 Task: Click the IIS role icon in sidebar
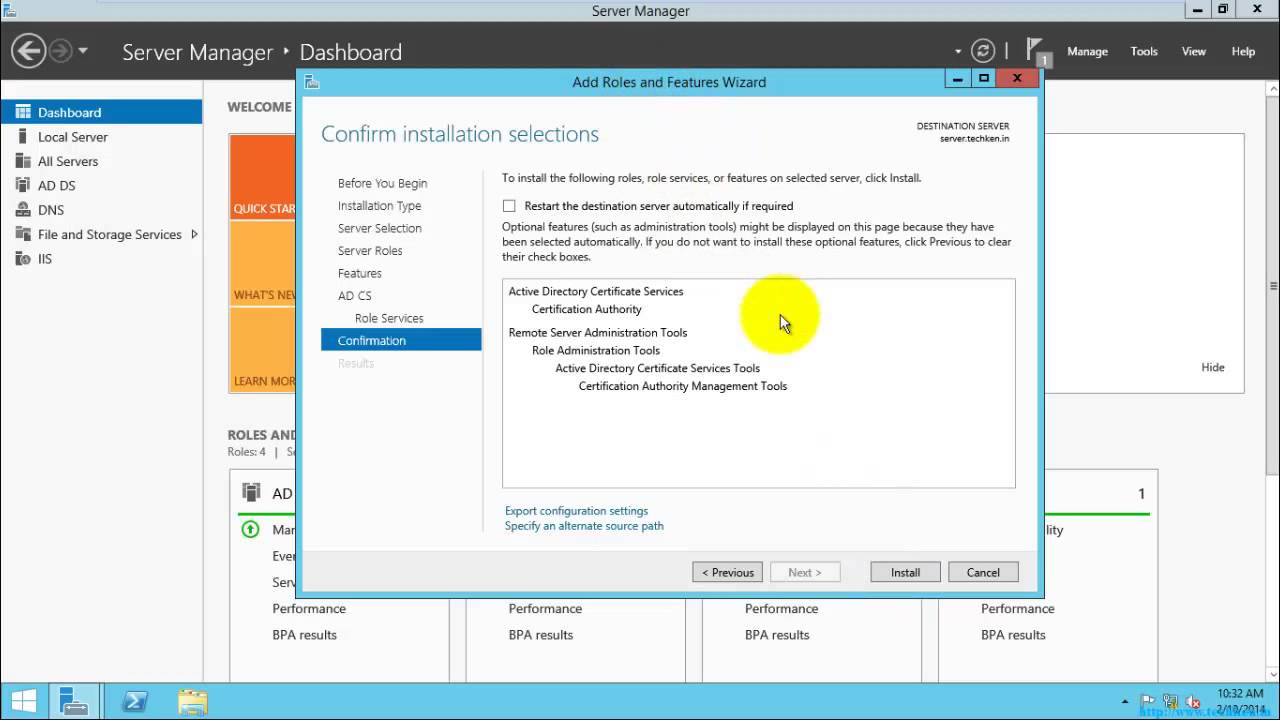(x=23, y=258)
